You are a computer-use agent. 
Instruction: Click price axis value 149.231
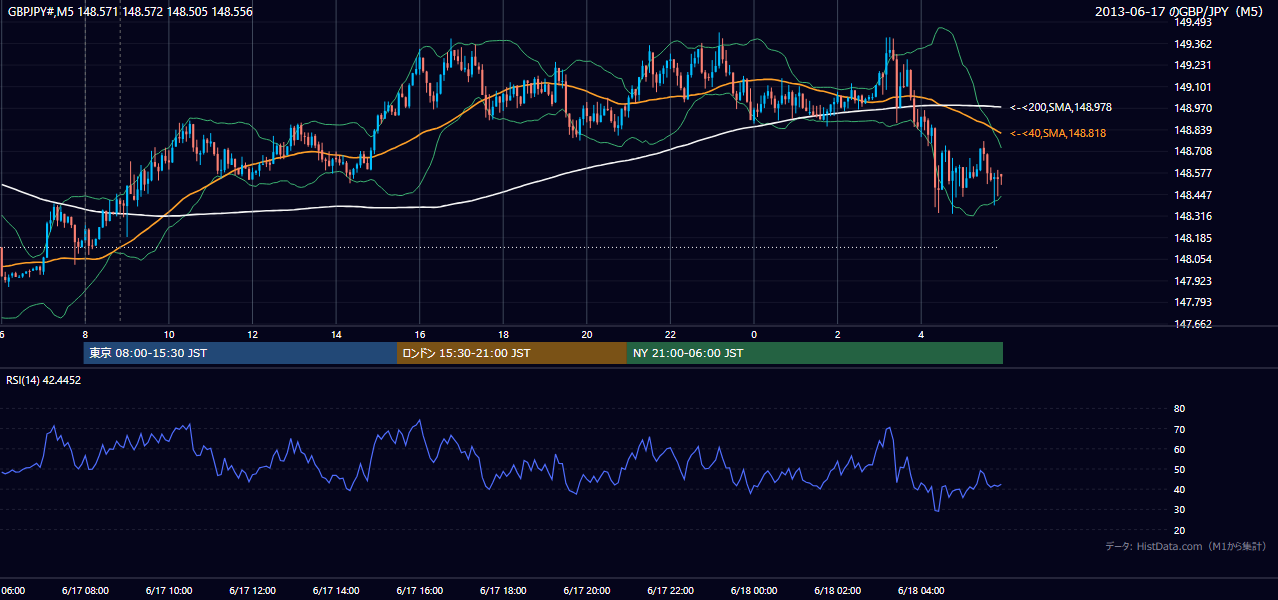(x=1192, y=65)
